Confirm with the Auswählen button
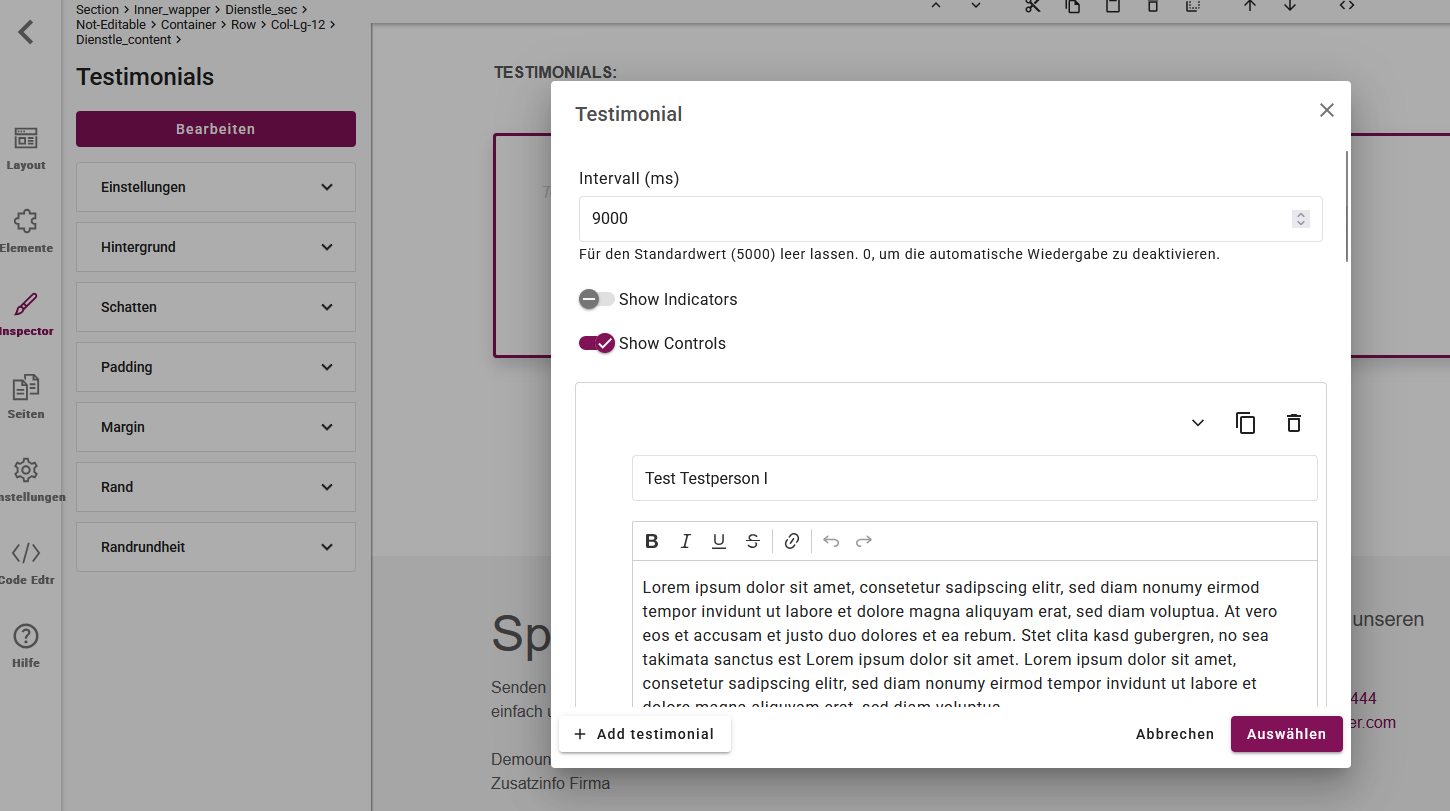 coord(1286,734)
